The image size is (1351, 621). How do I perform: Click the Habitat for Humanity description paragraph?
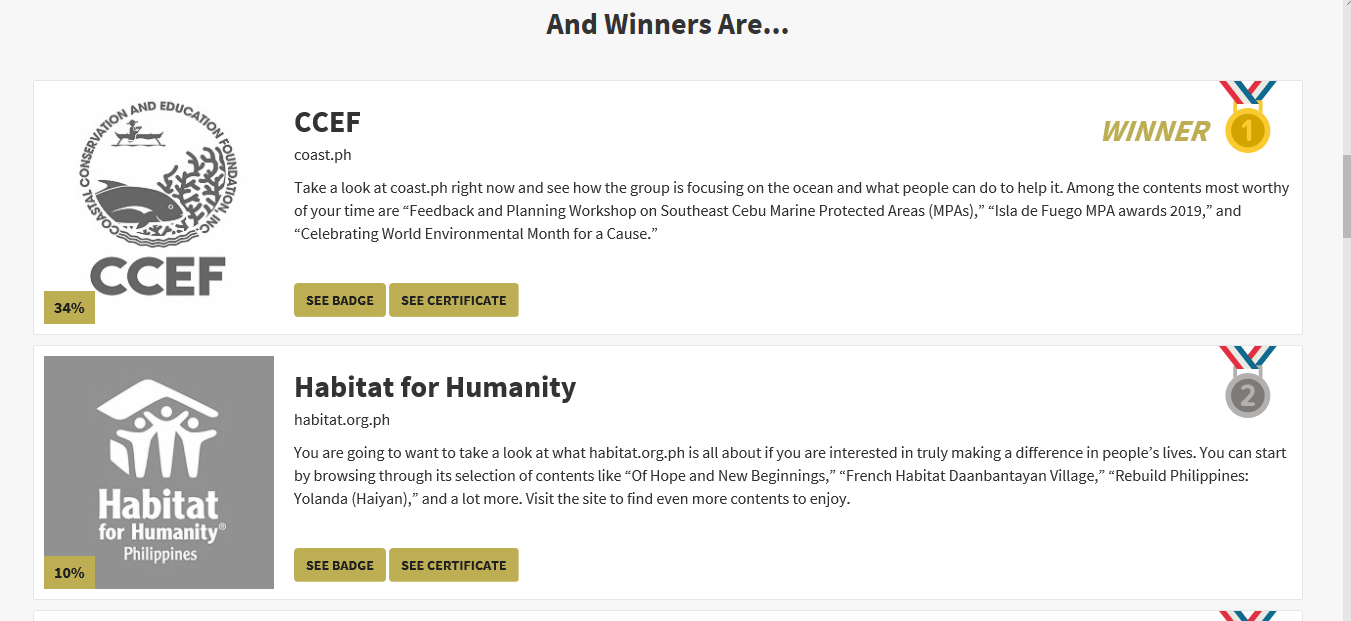[790, 476]
